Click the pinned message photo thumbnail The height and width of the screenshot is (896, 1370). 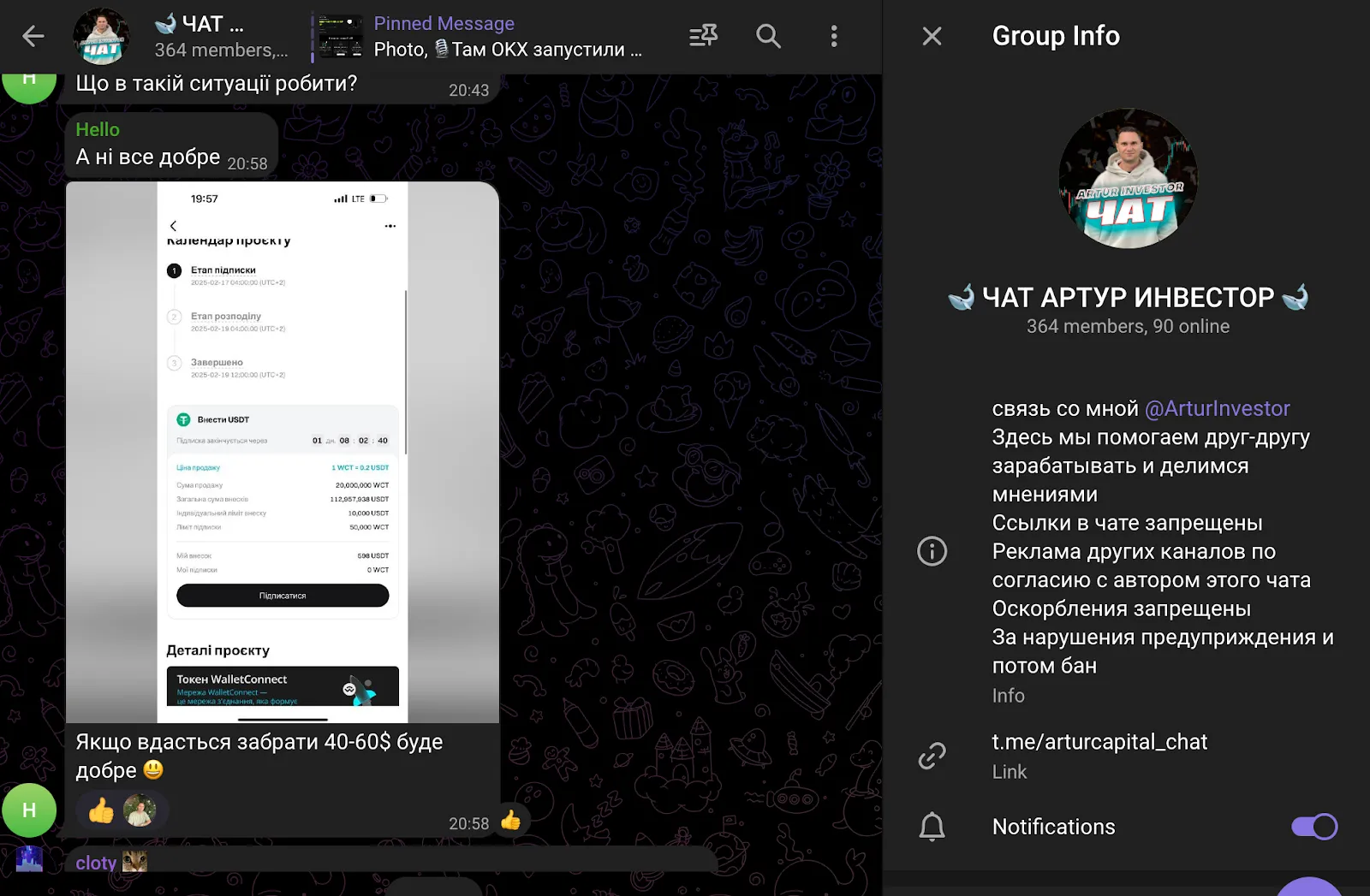tap(340, 37)
